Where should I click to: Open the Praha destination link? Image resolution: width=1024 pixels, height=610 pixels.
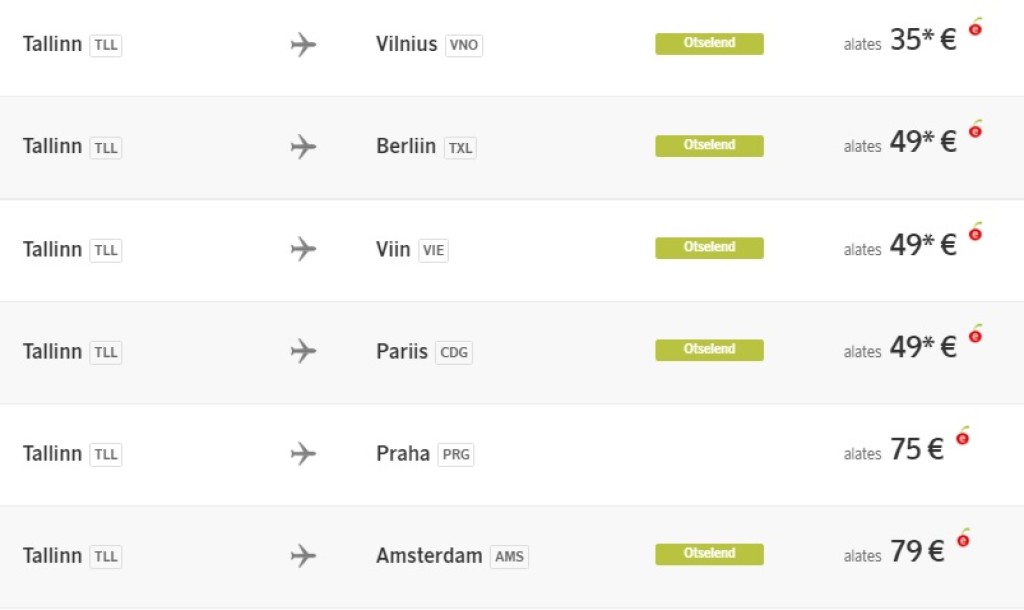(402, 453)
